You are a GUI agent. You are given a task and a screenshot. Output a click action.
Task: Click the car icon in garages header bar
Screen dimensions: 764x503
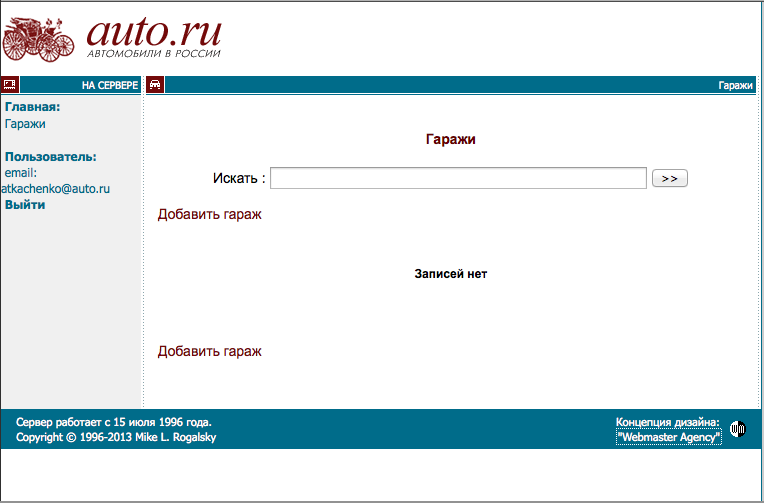pyautogui.click(x=155, y=85)
